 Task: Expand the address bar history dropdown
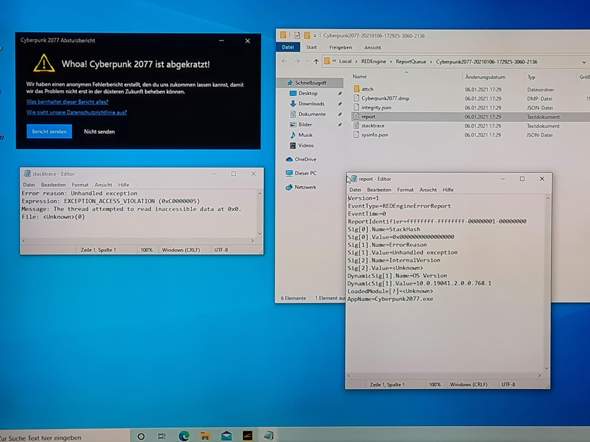pos(584,62)
